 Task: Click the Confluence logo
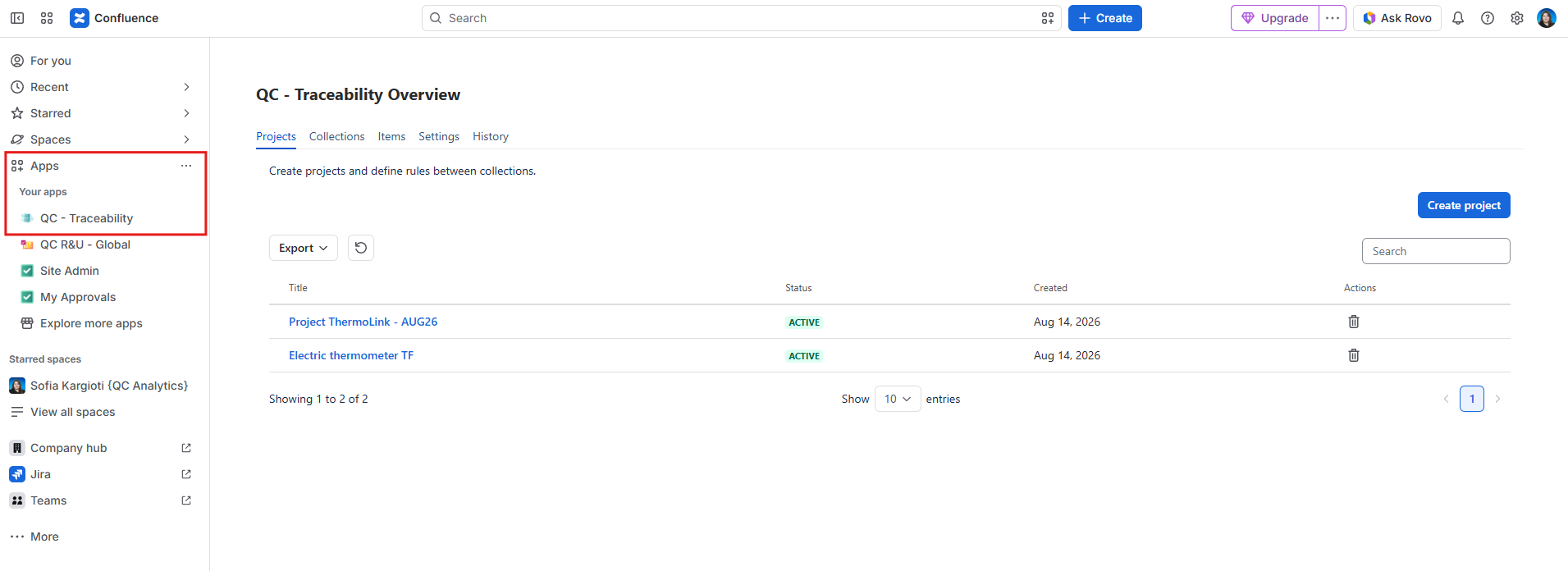point(114,18)
